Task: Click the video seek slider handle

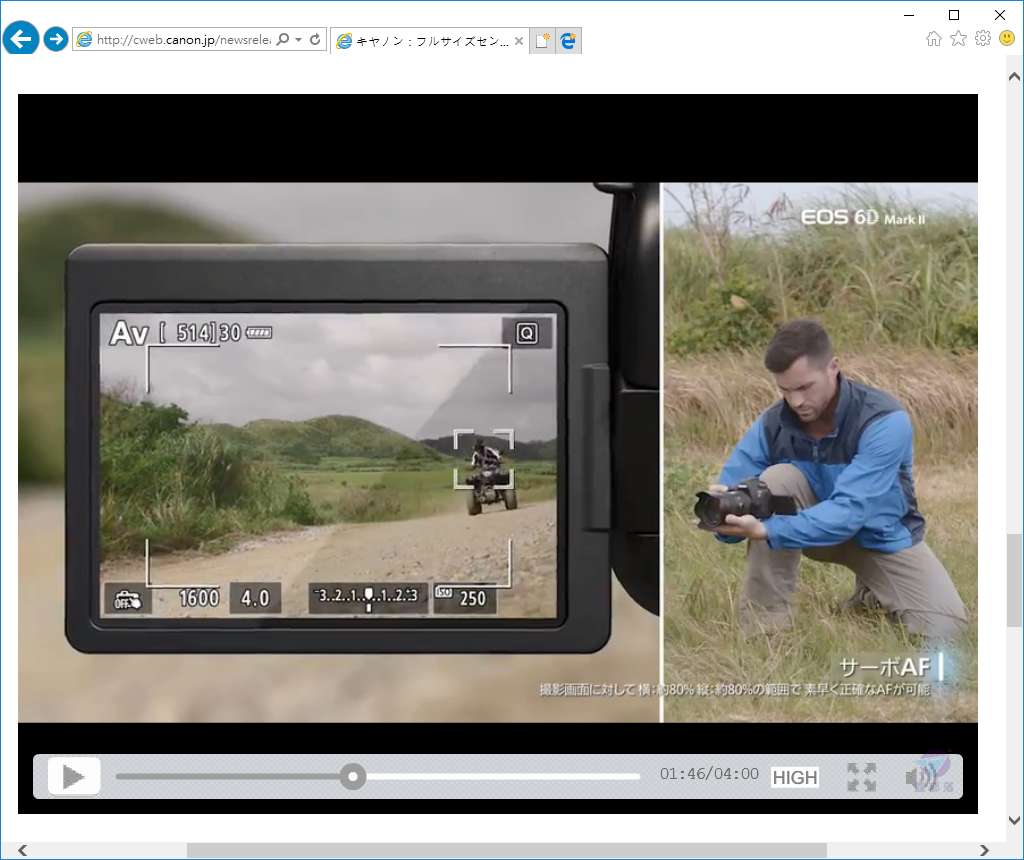Action: 353,776
